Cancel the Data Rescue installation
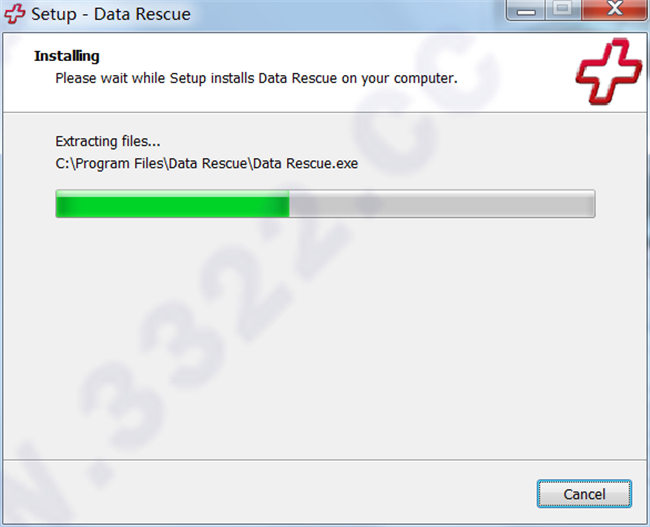Screen dimensions: 650x527 584,494
